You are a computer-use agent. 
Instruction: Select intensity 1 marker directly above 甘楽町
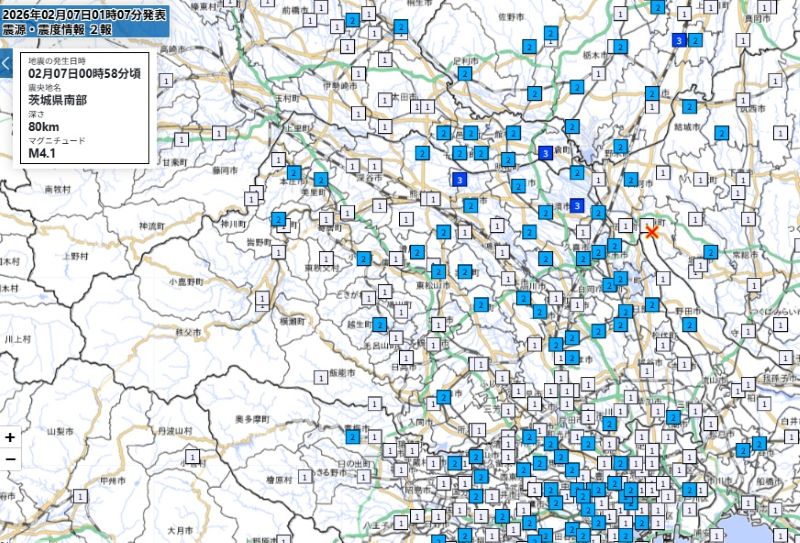point(181,139)
